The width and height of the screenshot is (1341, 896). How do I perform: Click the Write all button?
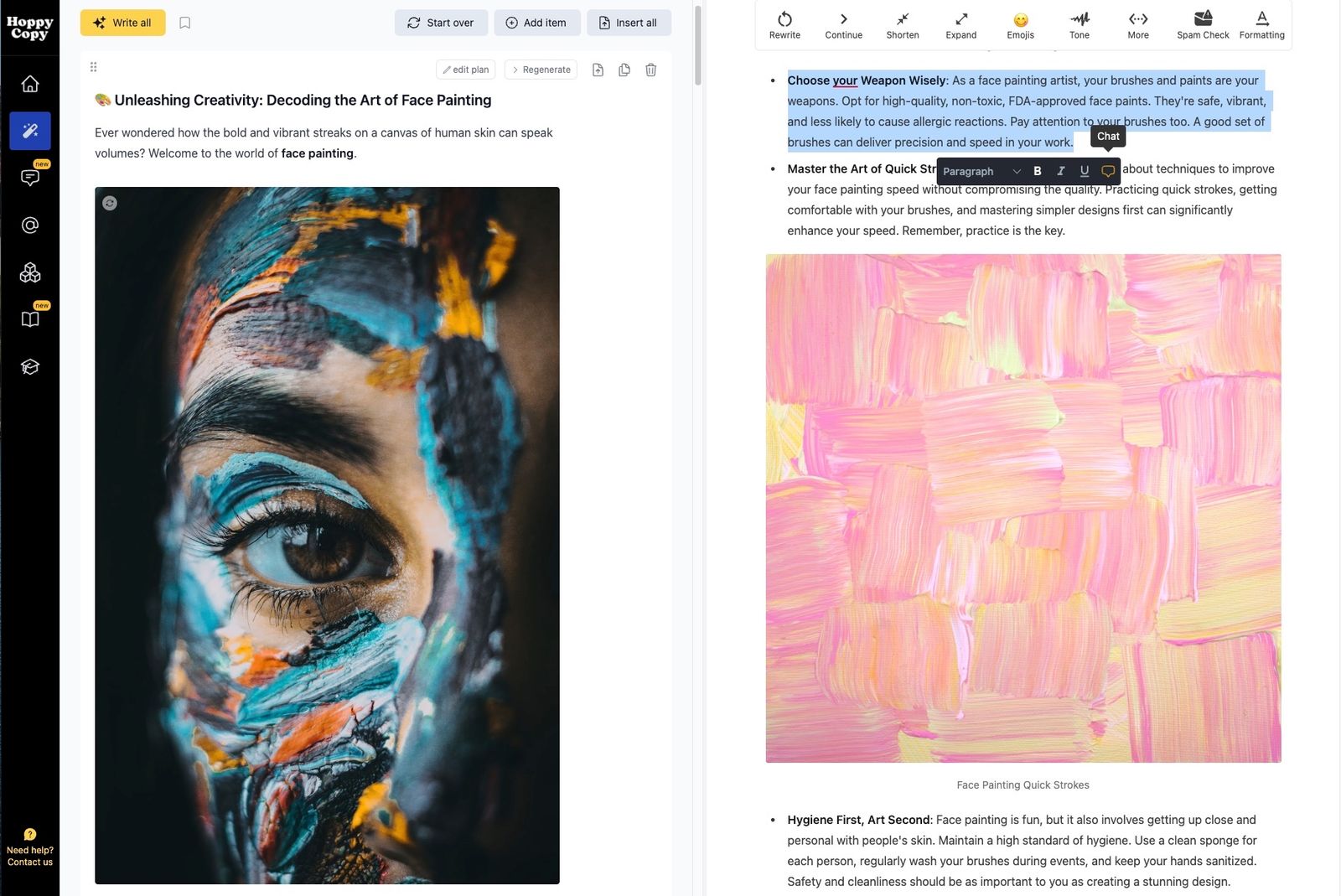coord(122,23)
